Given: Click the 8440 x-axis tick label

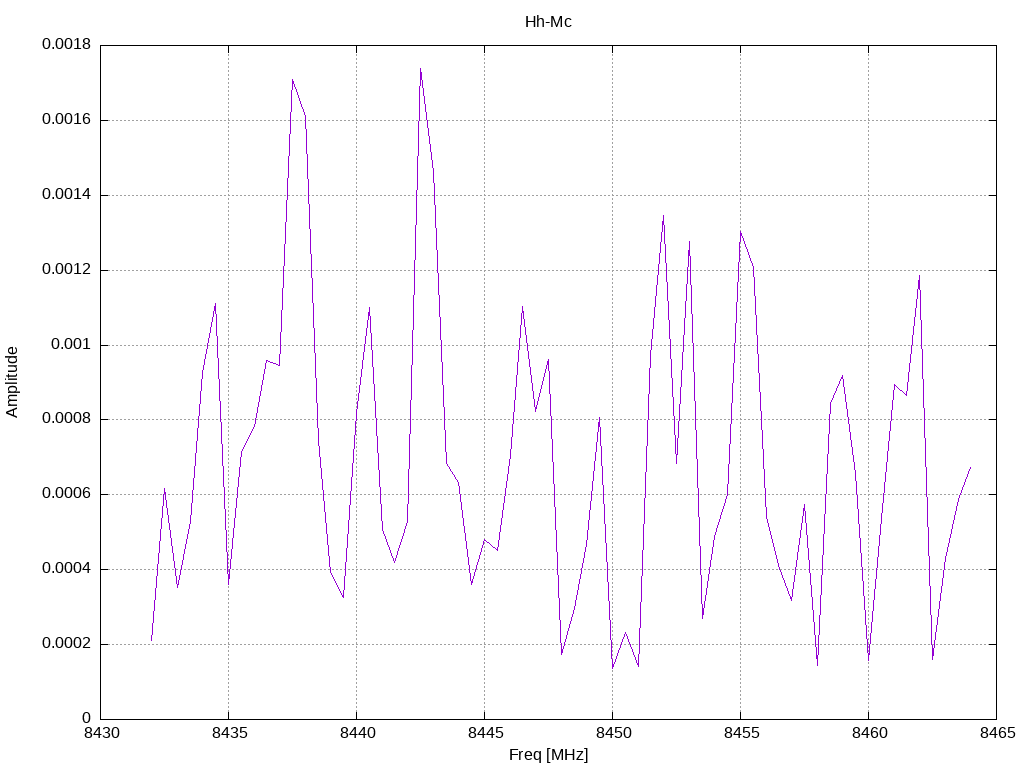Looking at the screenshot, I should point(358,733).
